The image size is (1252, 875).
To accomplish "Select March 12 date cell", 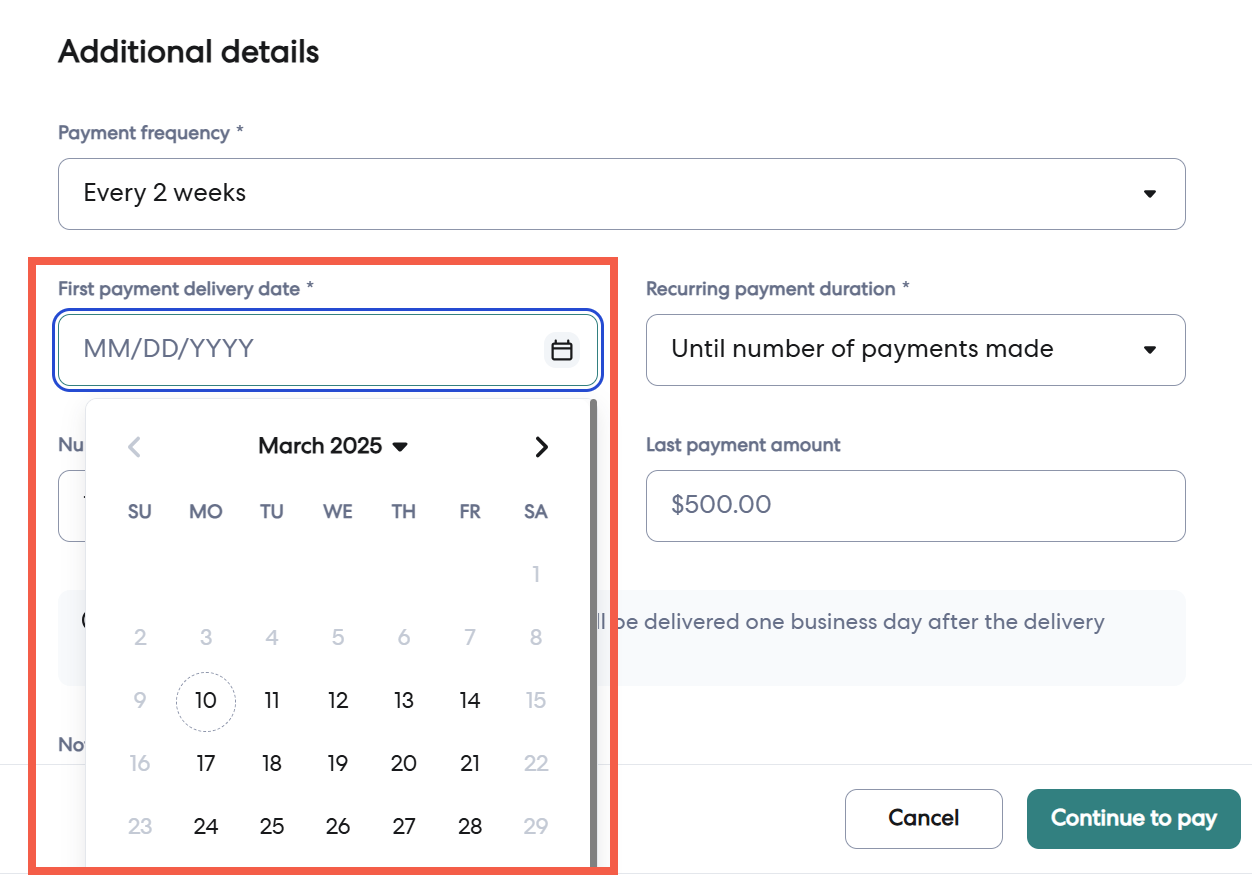I will click(338, 701).
